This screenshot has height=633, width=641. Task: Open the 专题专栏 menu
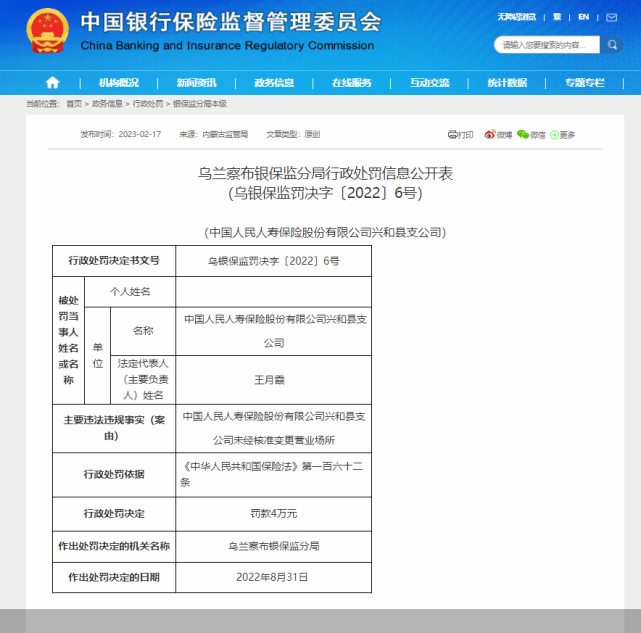point(585,83)
